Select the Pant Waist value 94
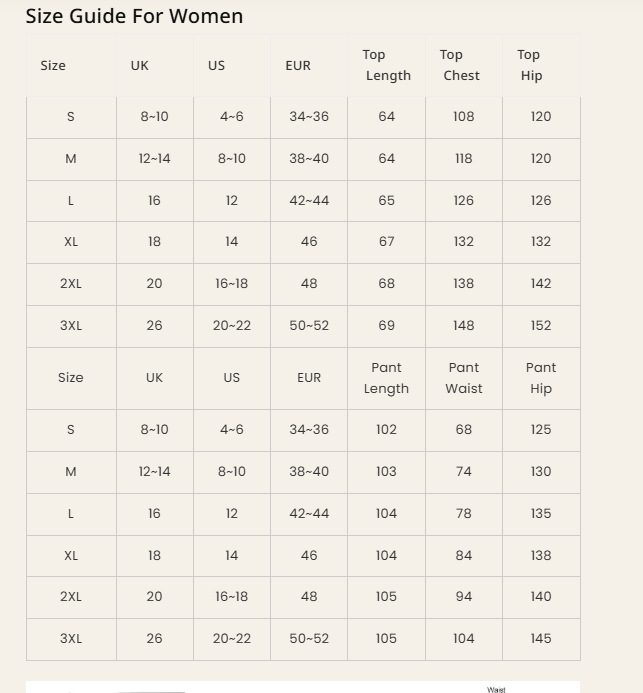The image size is (643, 693). click(x=464, y=597)
